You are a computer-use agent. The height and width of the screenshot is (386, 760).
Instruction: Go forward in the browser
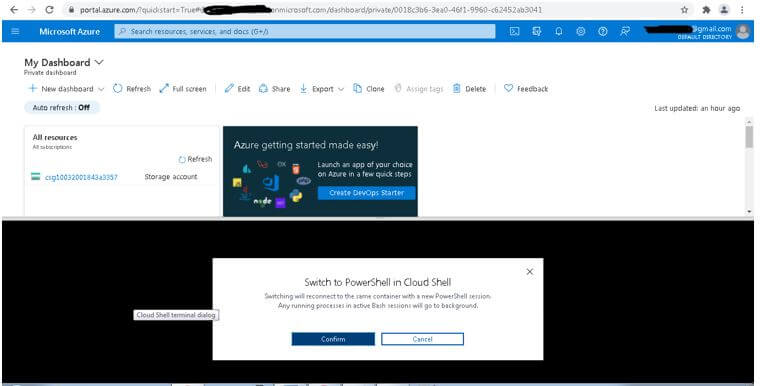click(32, 10)
